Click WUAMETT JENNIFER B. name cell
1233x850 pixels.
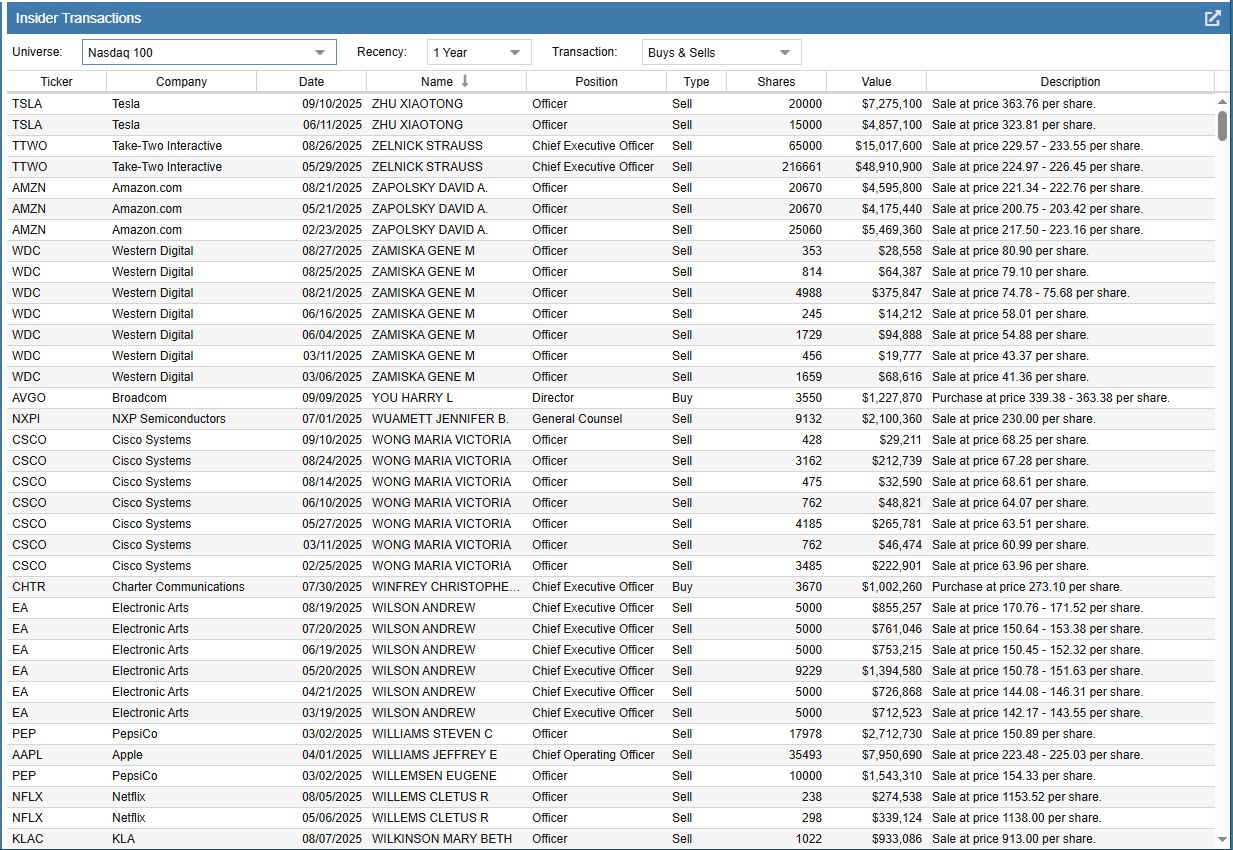coord(440,419)
